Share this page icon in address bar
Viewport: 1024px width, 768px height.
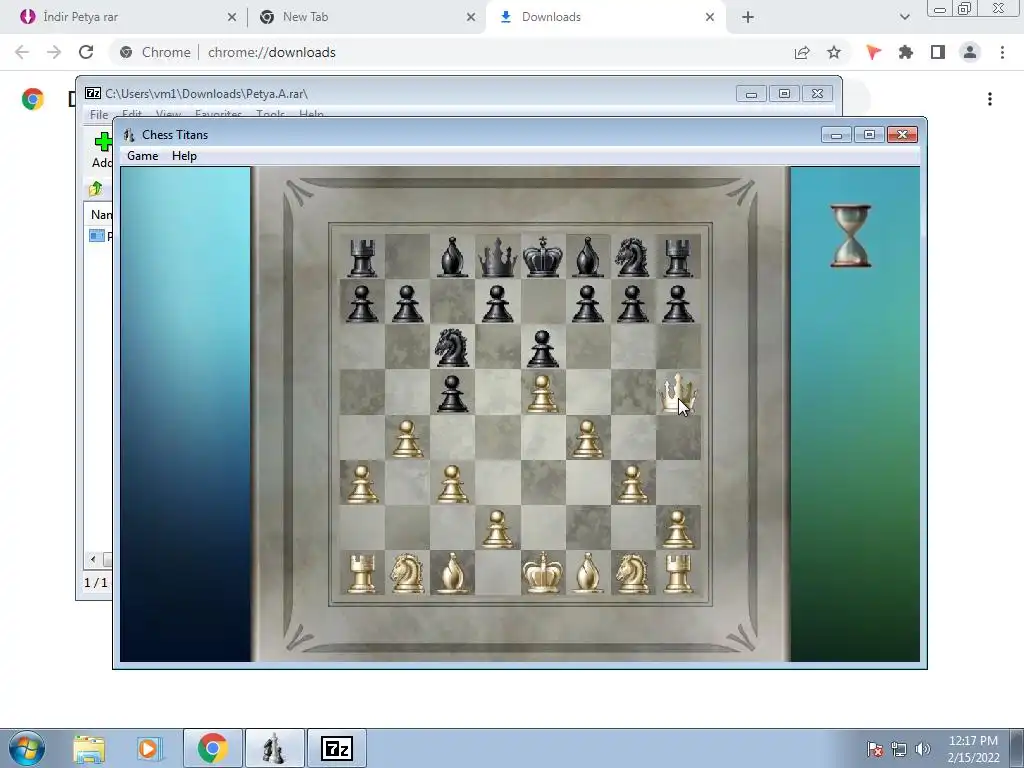pos(802,52)
